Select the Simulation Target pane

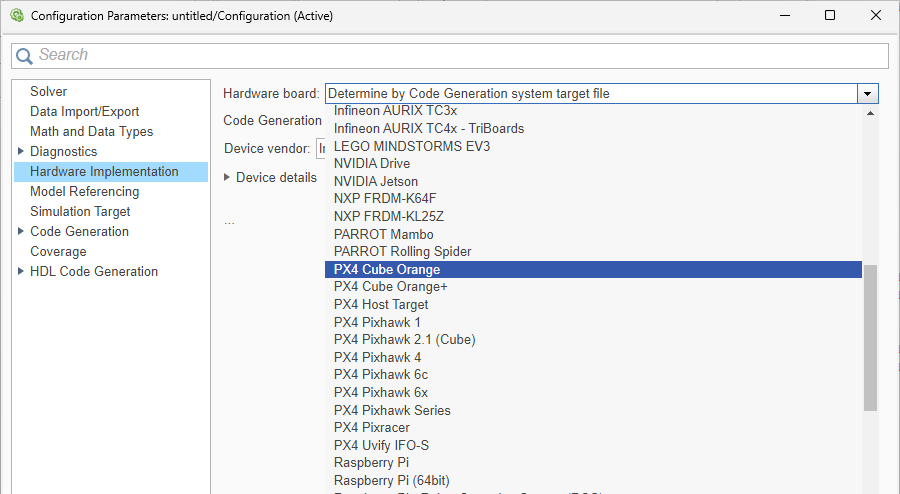click(x=80, y=211)
